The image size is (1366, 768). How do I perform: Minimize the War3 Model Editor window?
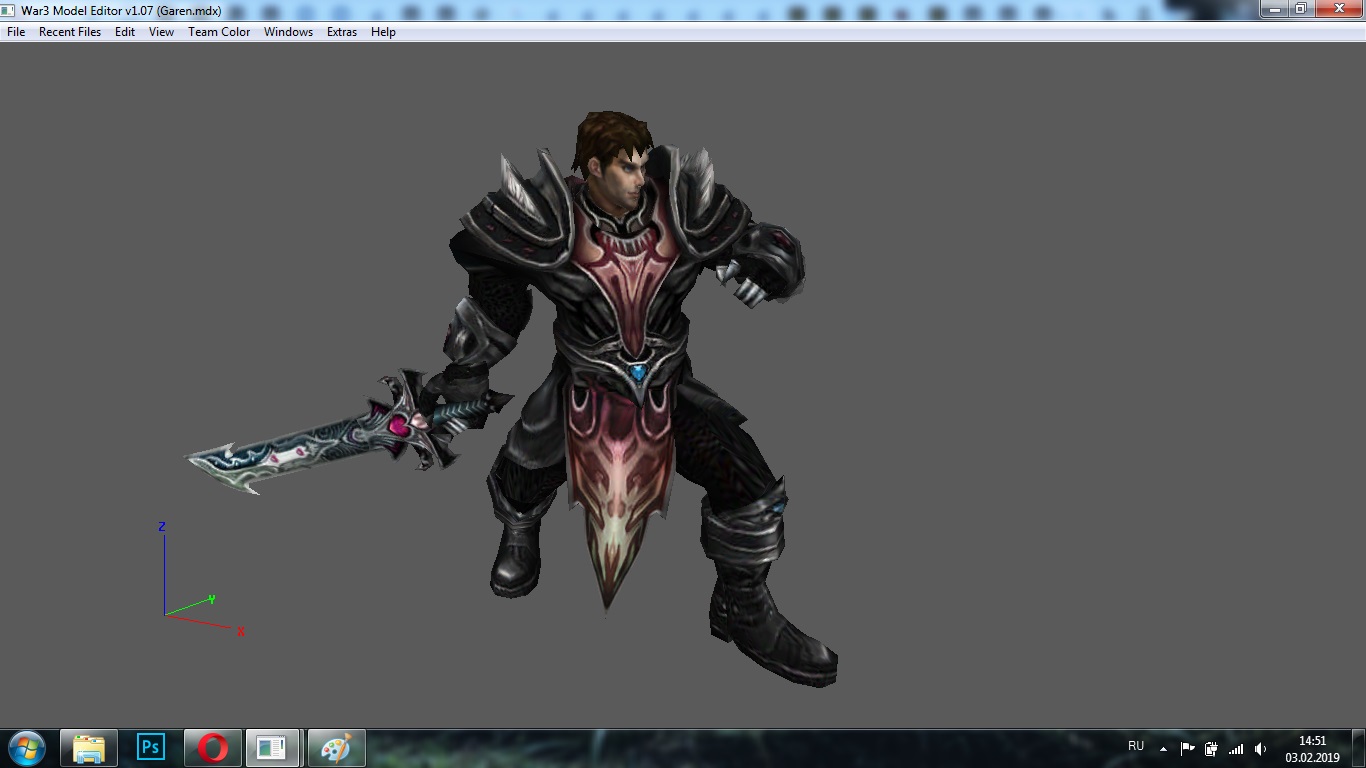pos(1273,9)
